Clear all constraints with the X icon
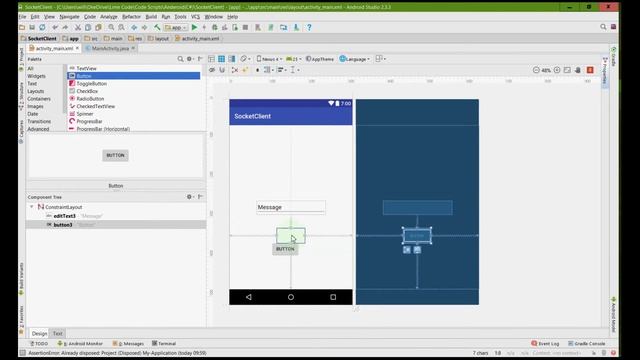640x360 pixels. tap(235, 70)
